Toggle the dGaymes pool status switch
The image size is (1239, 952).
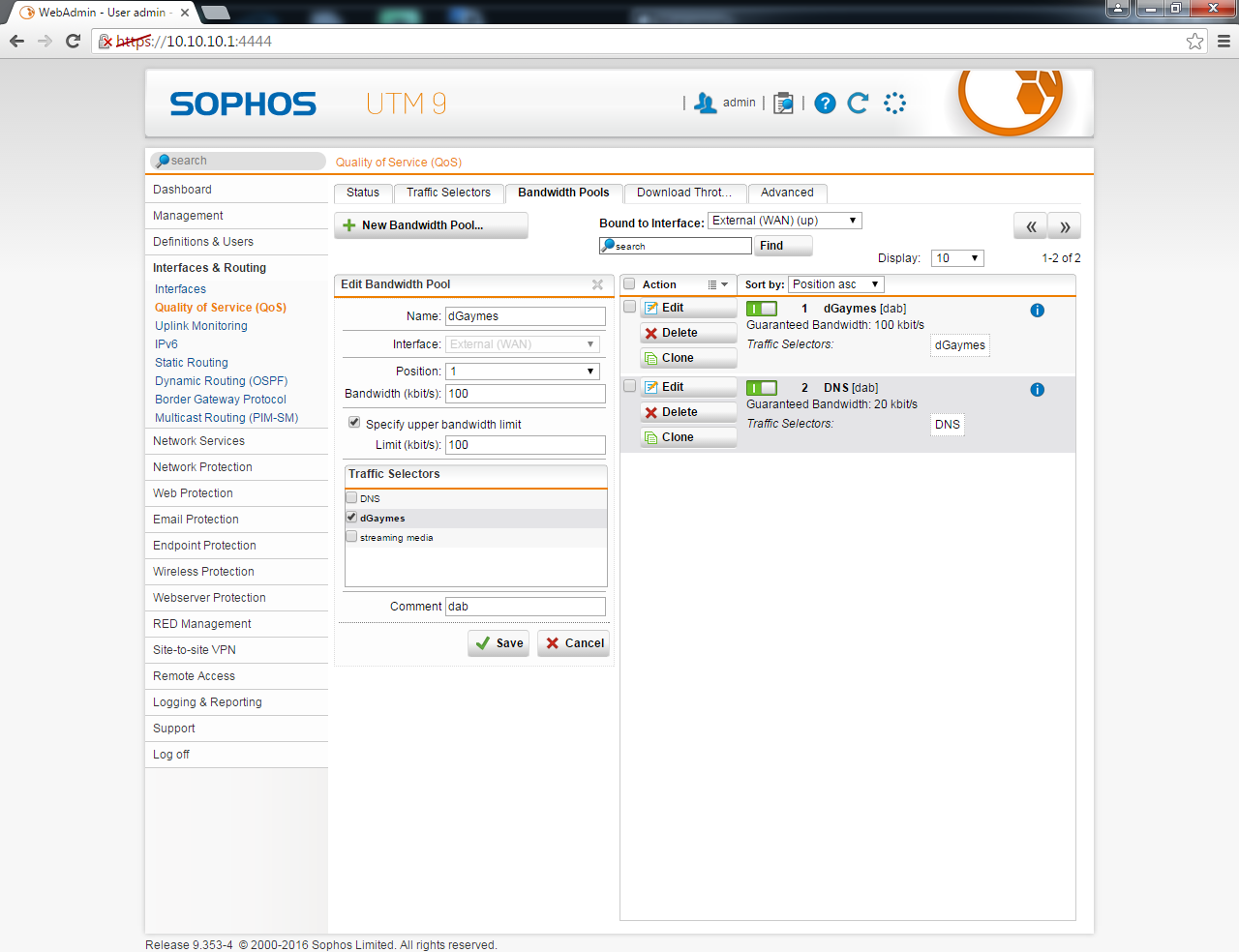762,309
